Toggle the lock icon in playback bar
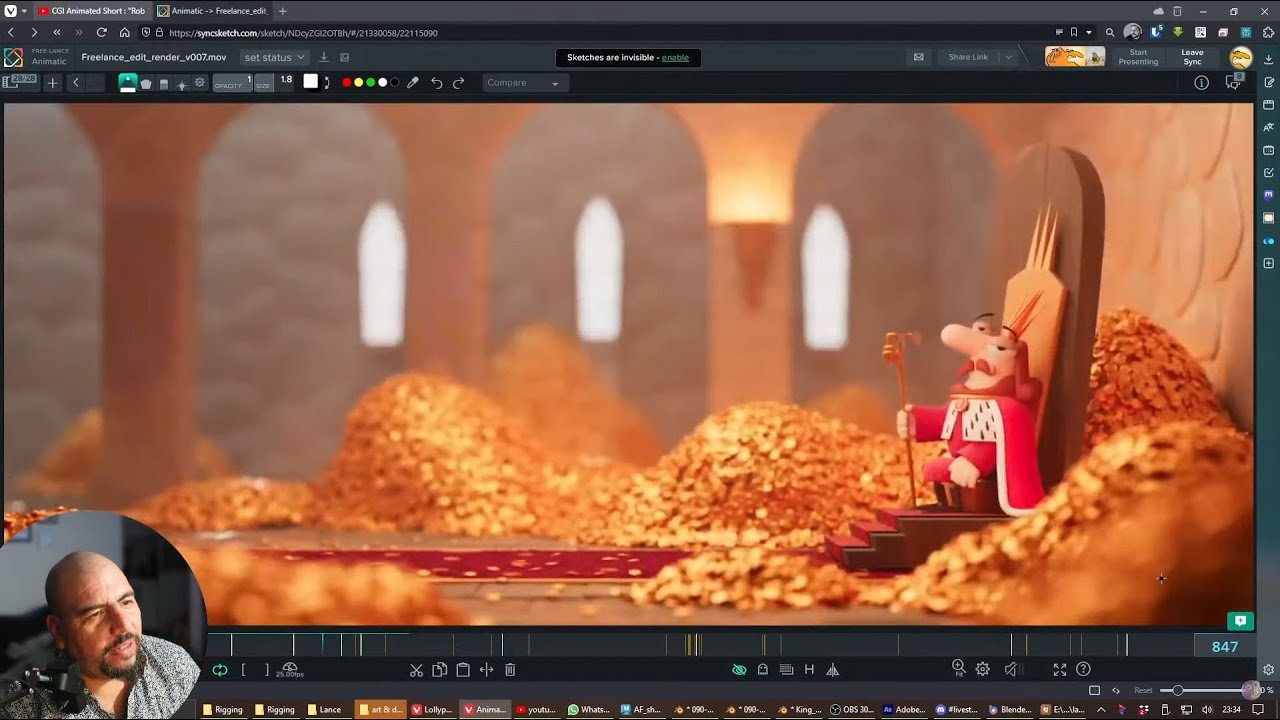Screen dimensions: 1280x720 tap(763, 670)
